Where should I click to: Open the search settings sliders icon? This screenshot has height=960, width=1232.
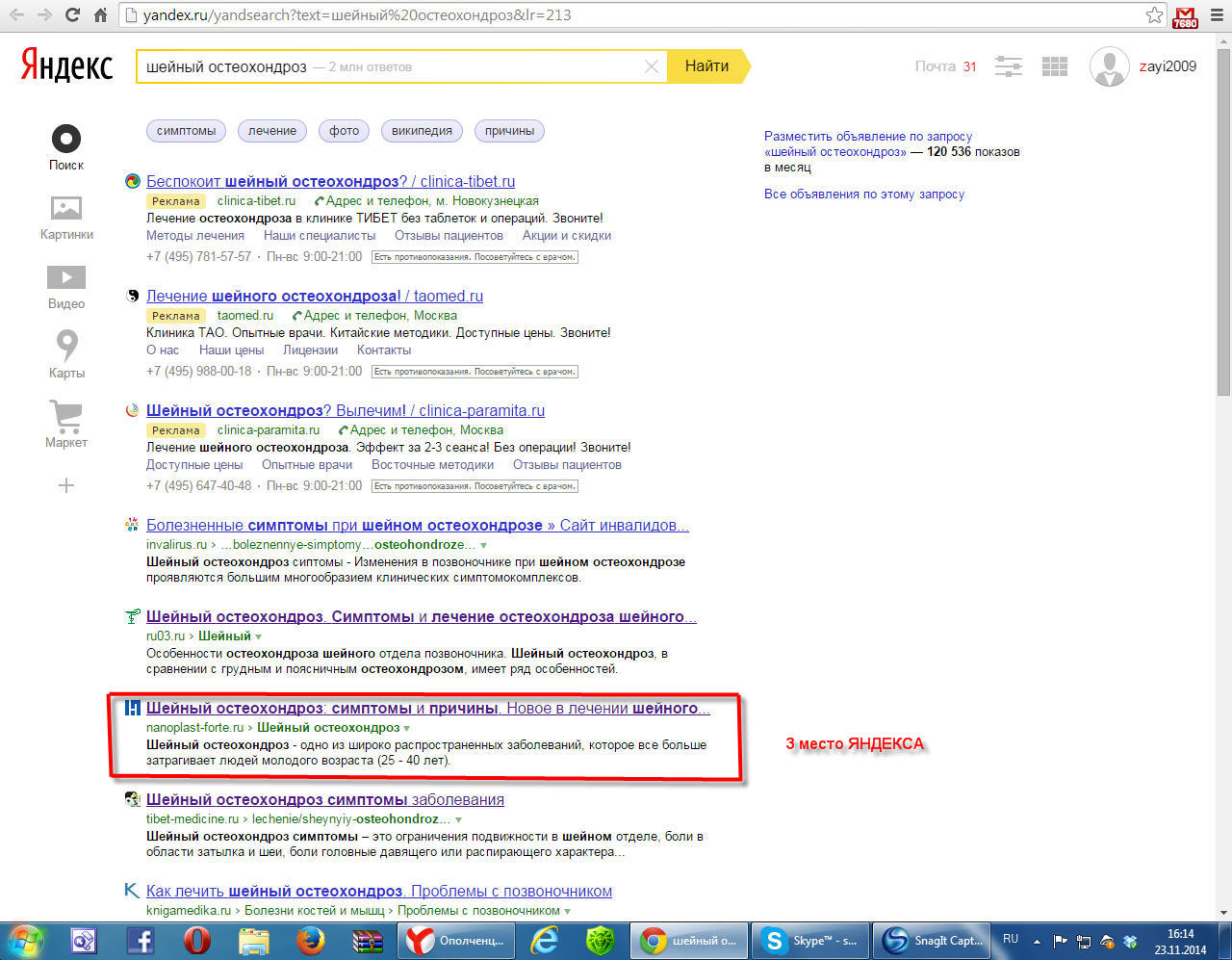(1009, 66)
